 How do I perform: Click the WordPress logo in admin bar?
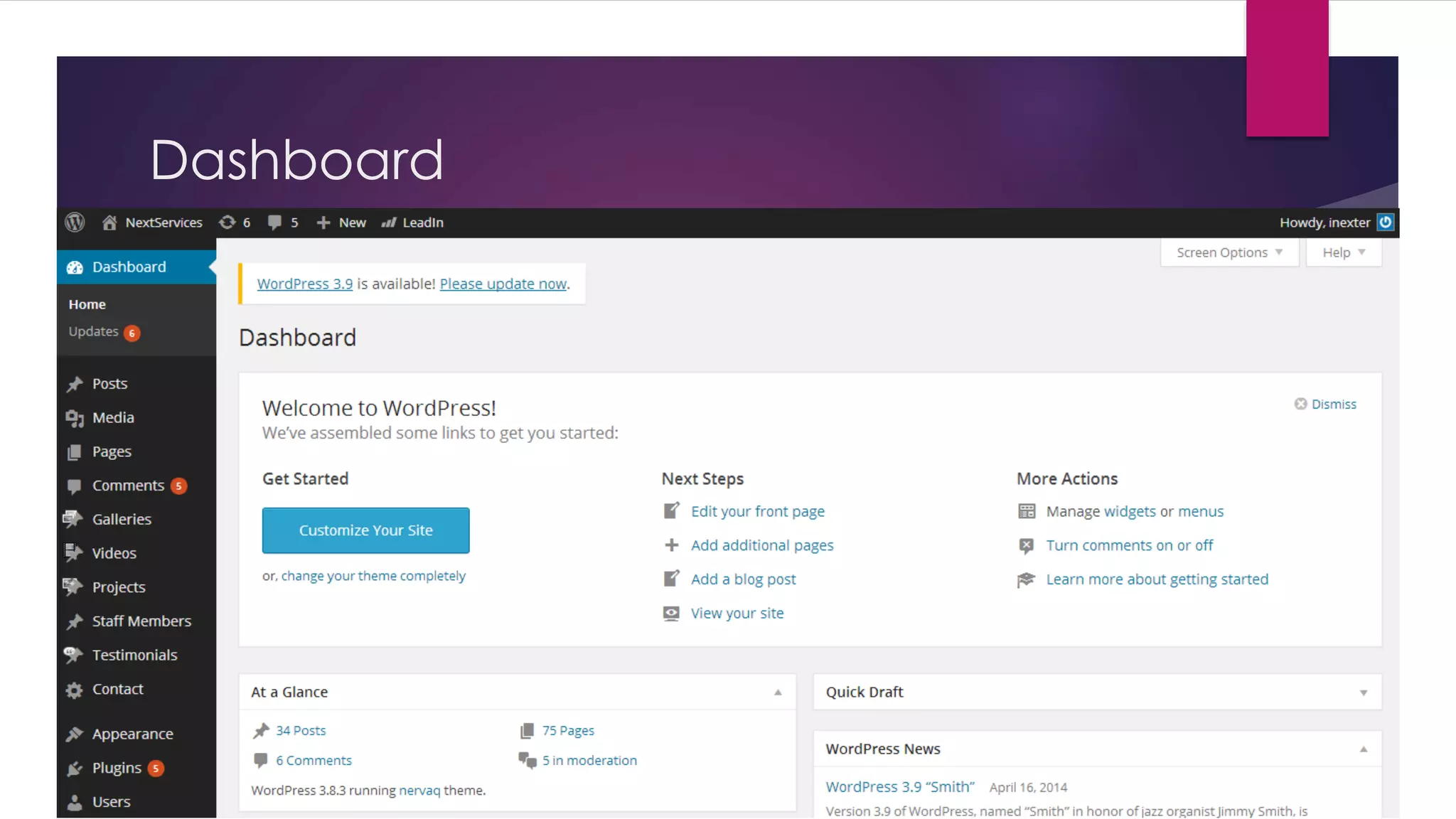pos(75,223)
